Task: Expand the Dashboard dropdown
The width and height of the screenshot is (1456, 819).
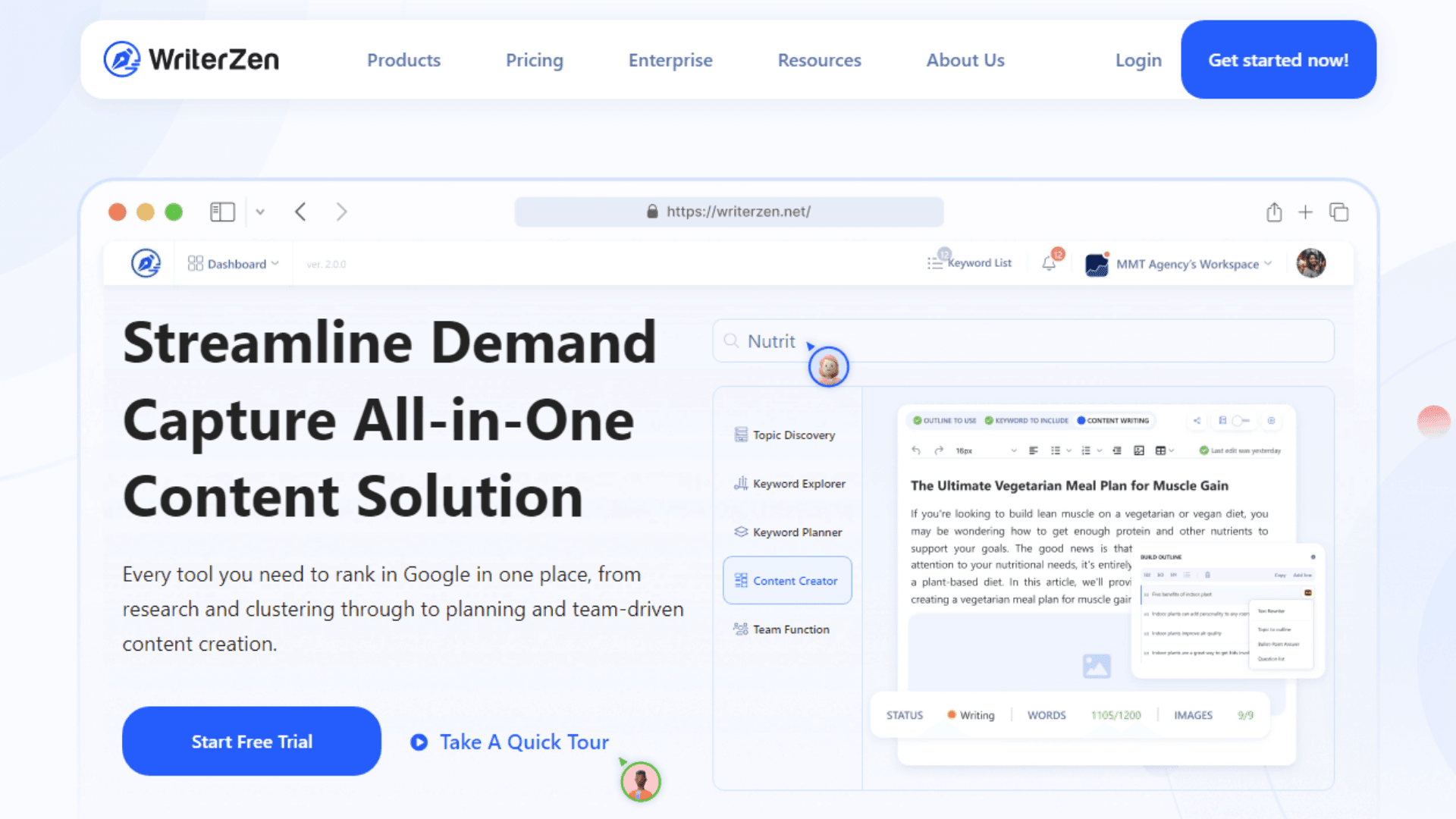Action: [x=234, y=264]
